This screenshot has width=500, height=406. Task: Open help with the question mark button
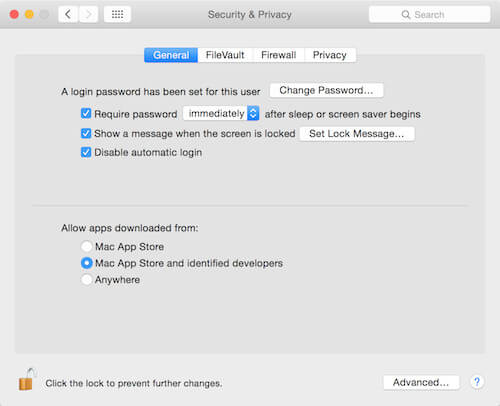coord(477,382)
